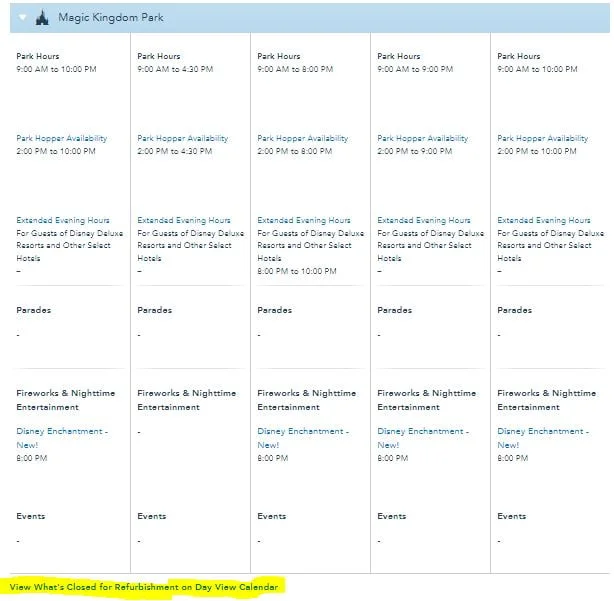Open Park Hopper Availability above 2:00 PM to 8:00 PM
The height and width of the screenshot is (601, 614).
(x=303, y=138)
